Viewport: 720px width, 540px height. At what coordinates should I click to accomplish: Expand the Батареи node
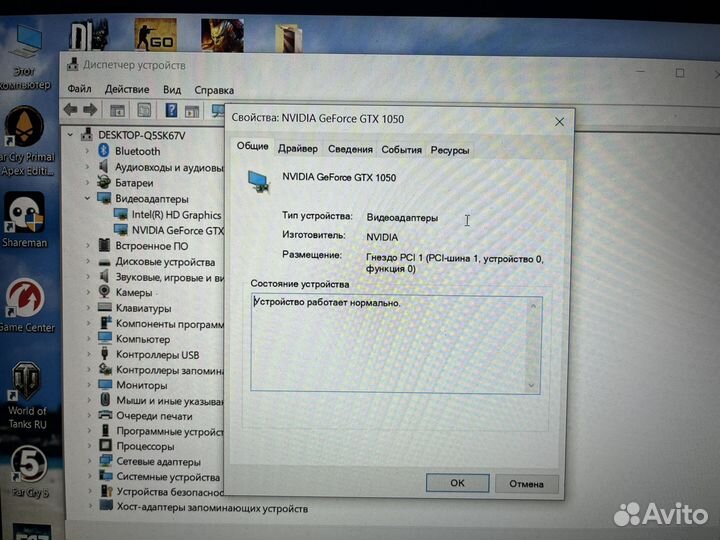(87, 182)
